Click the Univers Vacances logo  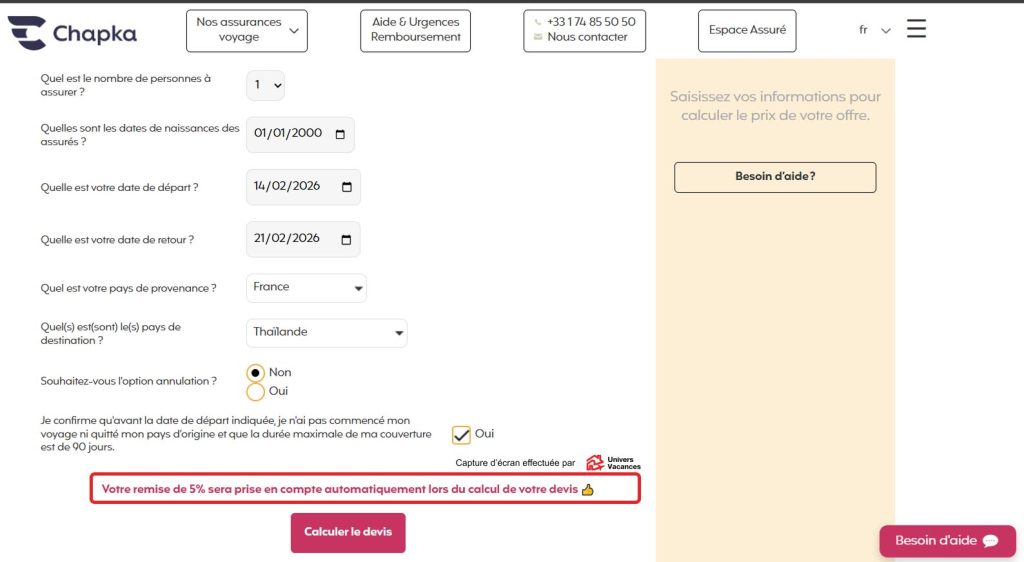tap(612, 462)
